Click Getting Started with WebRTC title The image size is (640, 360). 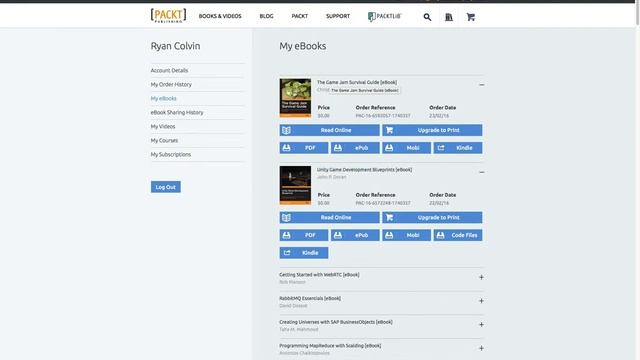click(319, 275)
